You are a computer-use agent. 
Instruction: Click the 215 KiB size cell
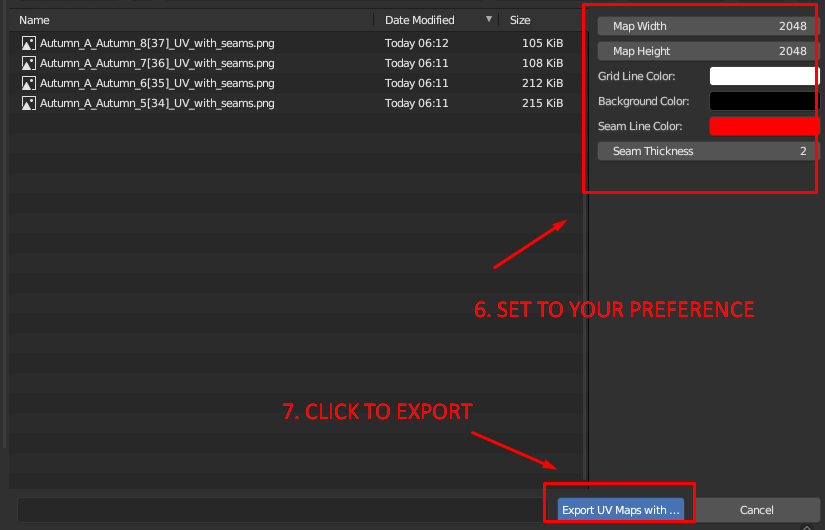pos(542,103)
